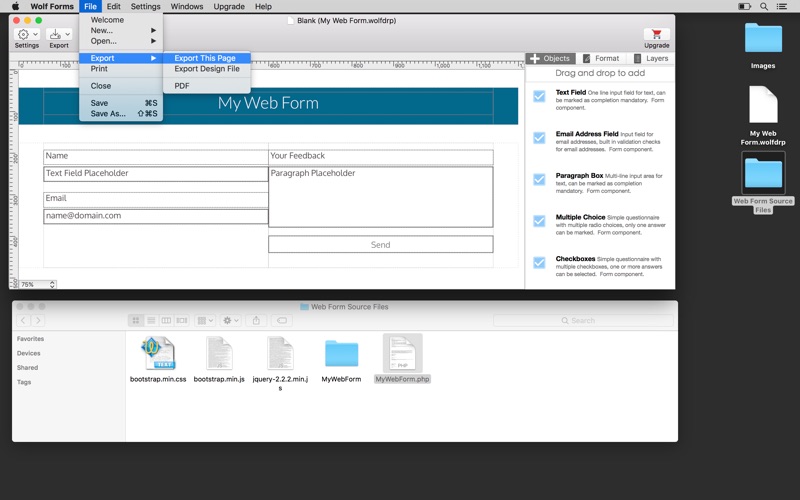
Task: Switch to the Layers tab
Action: click(x=651, y=58)
